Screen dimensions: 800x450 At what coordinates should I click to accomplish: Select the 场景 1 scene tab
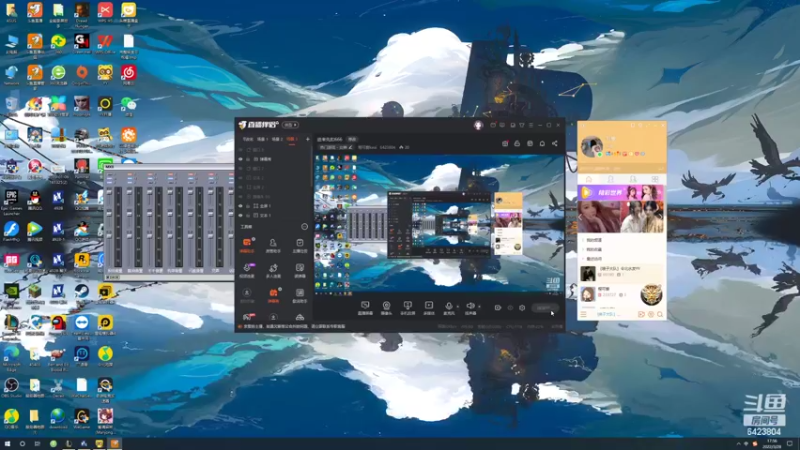click(x=262, y=139)
